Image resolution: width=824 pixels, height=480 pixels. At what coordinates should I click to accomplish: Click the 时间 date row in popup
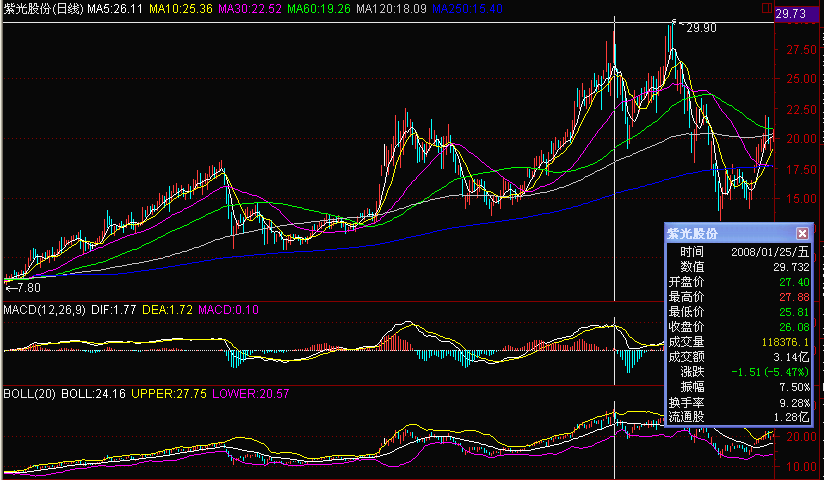738,252
